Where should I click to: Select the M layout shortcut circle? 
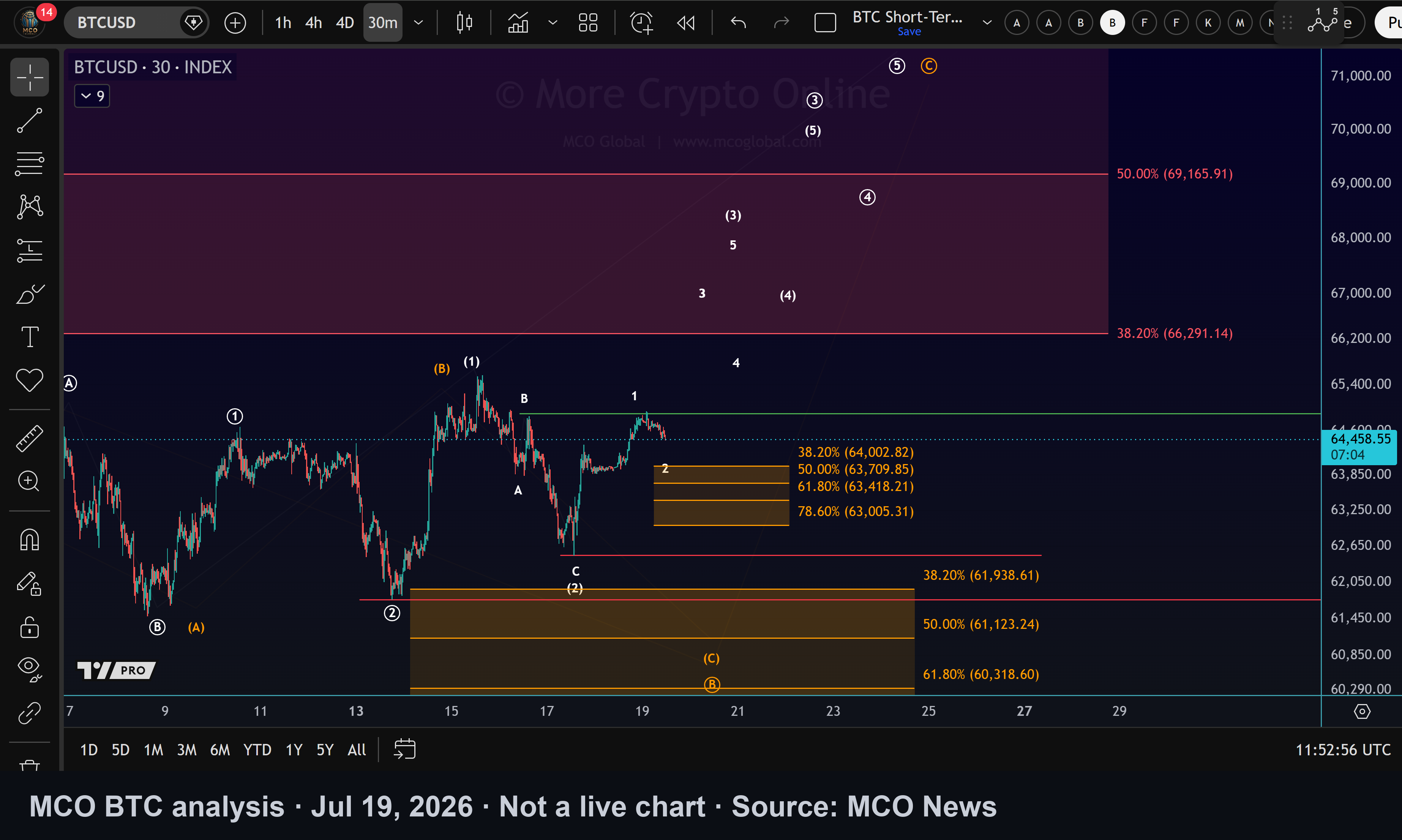tap(1239, 23)
